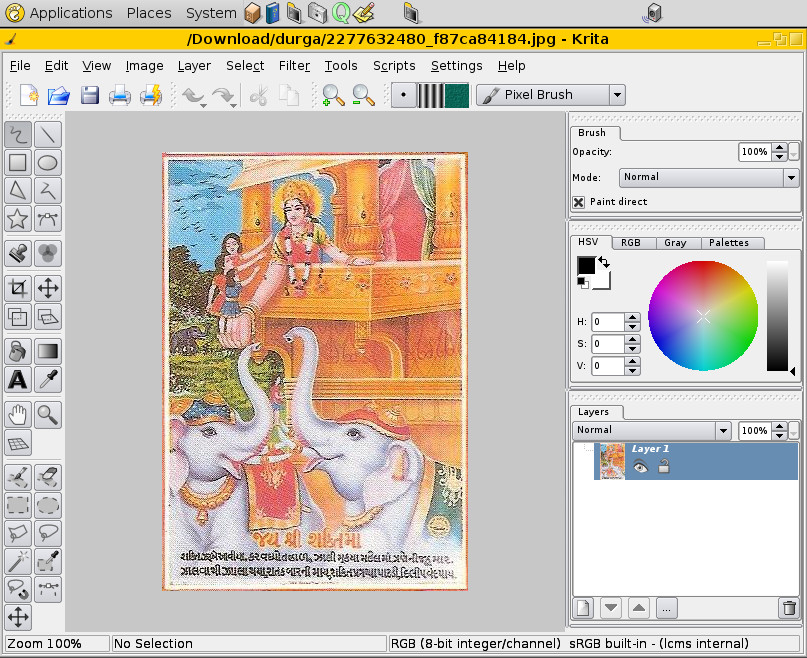This screenshot has height=658, width=807.
Task: Select the polygonal selection tool
Action: [18, 533]
